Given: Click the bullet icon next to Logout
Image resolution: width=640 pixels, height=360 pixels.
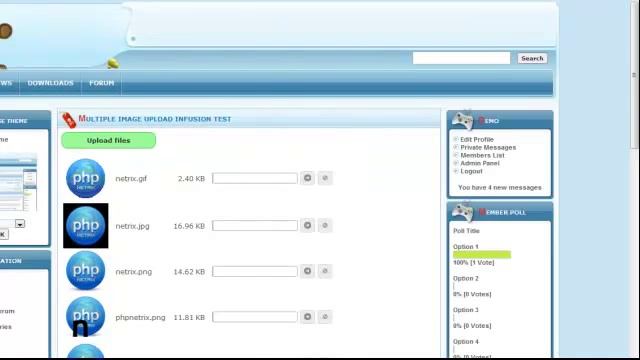Looking at the screenshot, I should coord(456,171).
